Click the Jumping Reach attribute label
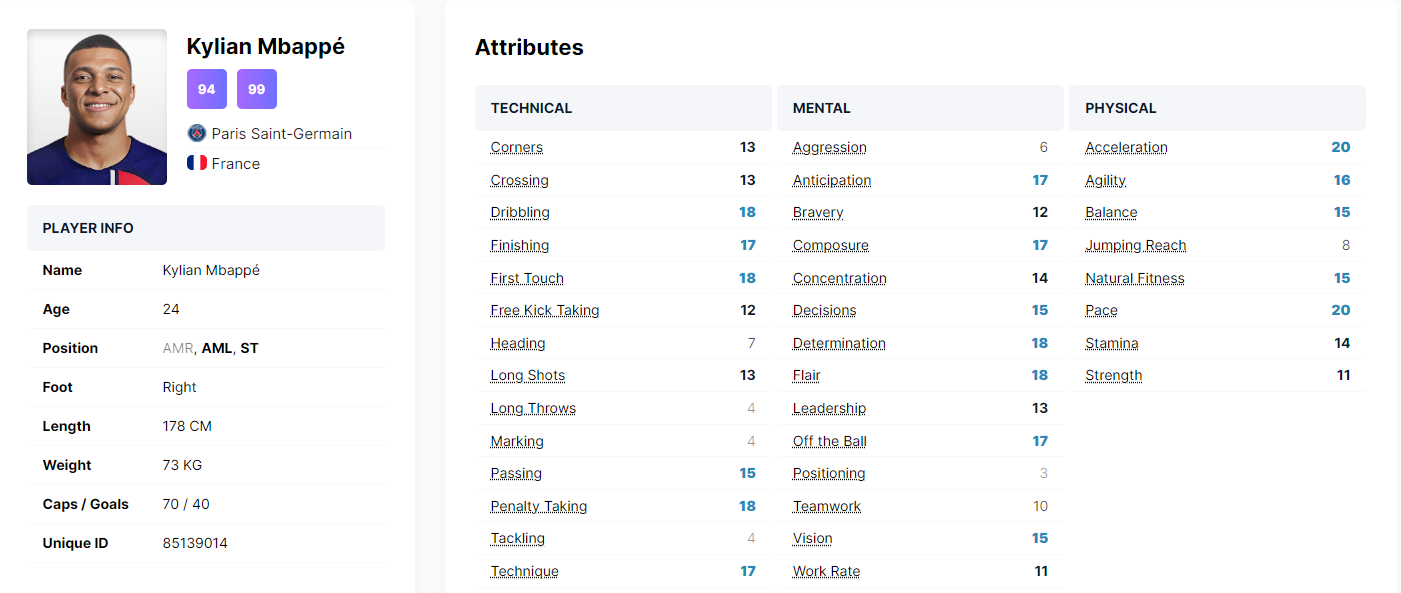This screenshot has width=1401, height=593. 1136,245
